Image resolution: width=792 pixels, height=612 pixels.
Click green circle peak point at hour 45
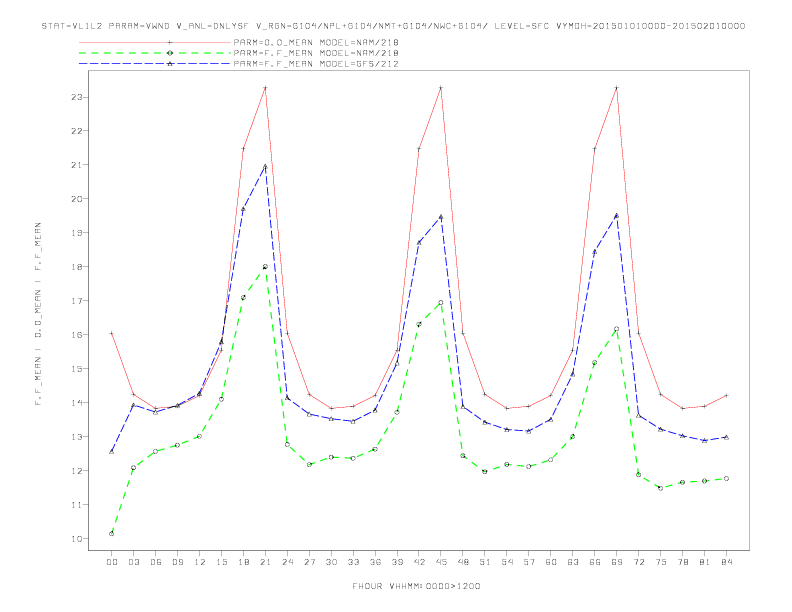(441, 302)
